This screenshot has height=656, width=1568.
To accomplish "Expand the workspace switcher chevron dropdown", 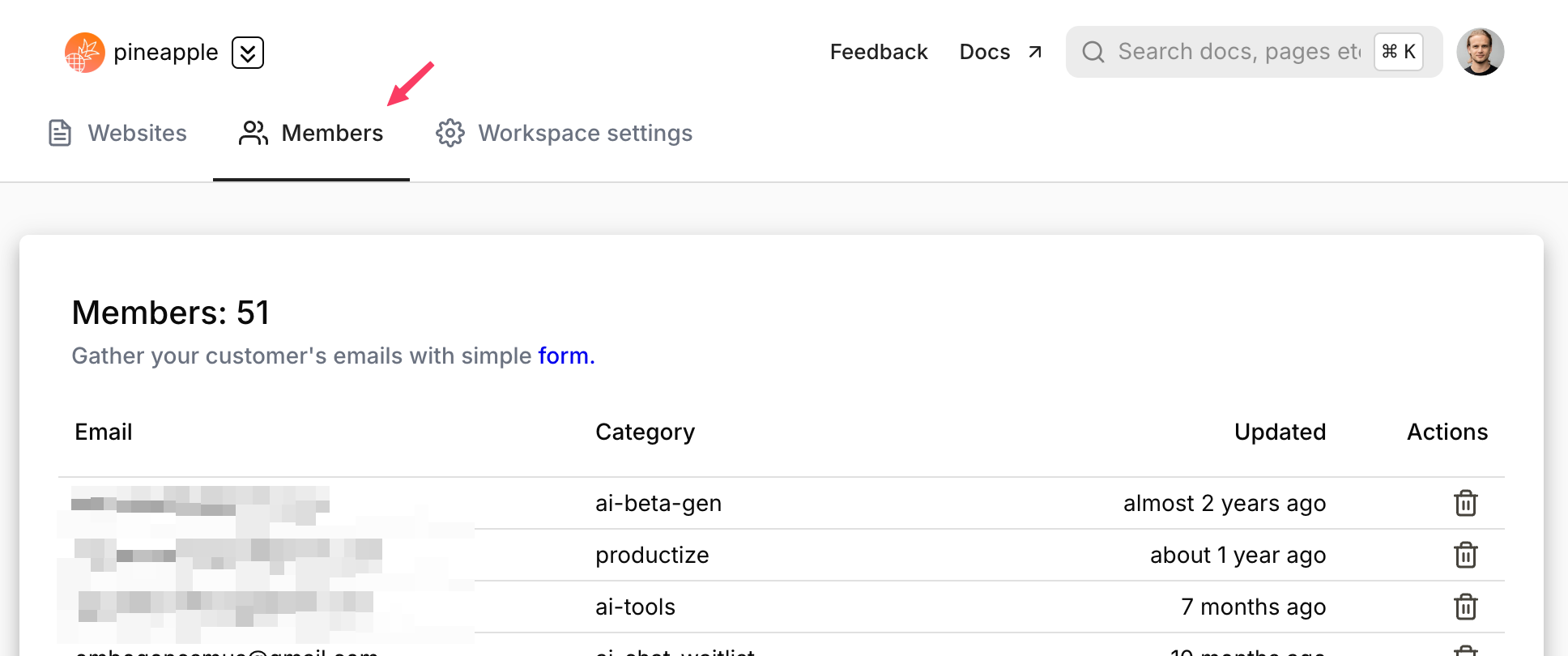I will [x=248, y=53].
